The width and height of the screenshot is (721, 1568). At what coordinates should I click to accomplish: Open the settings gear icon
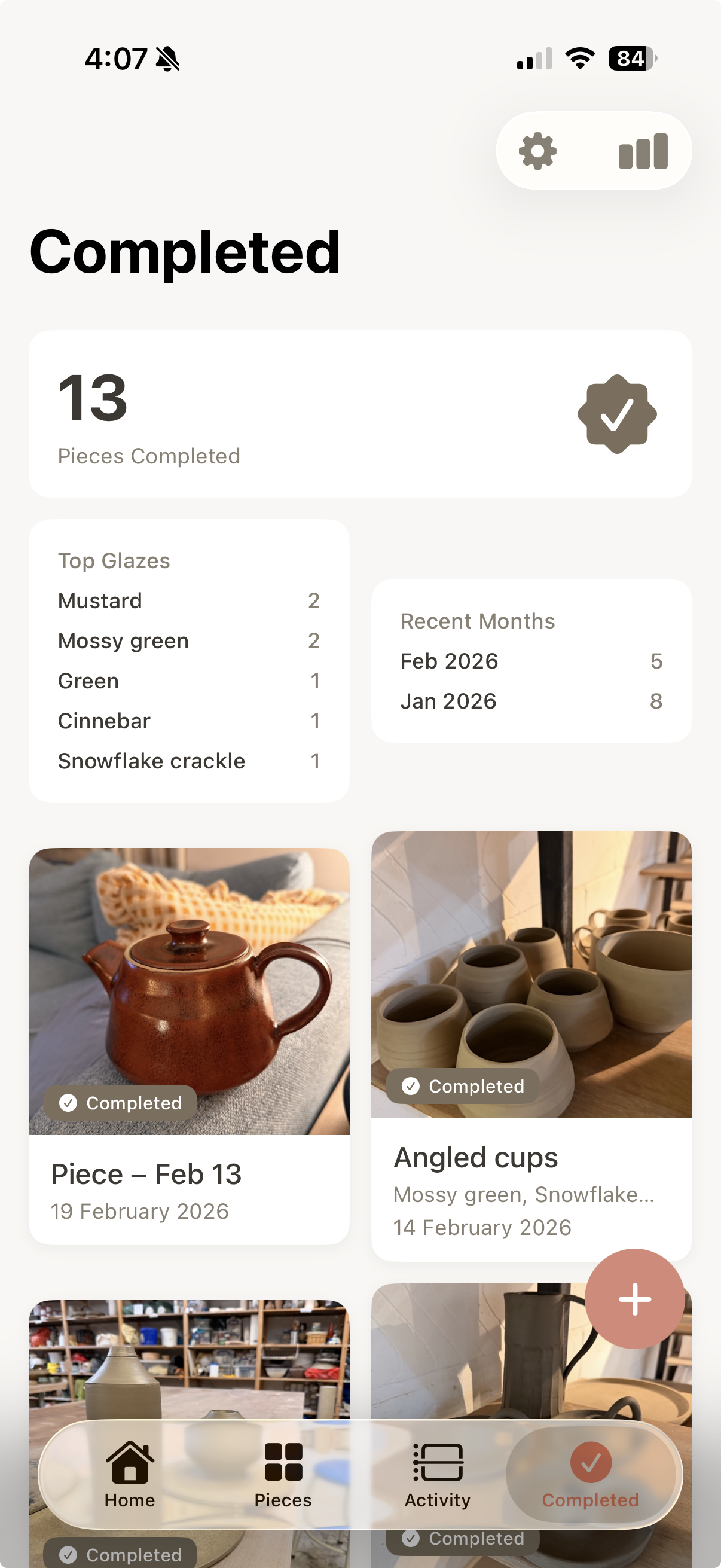coord(538,151)
